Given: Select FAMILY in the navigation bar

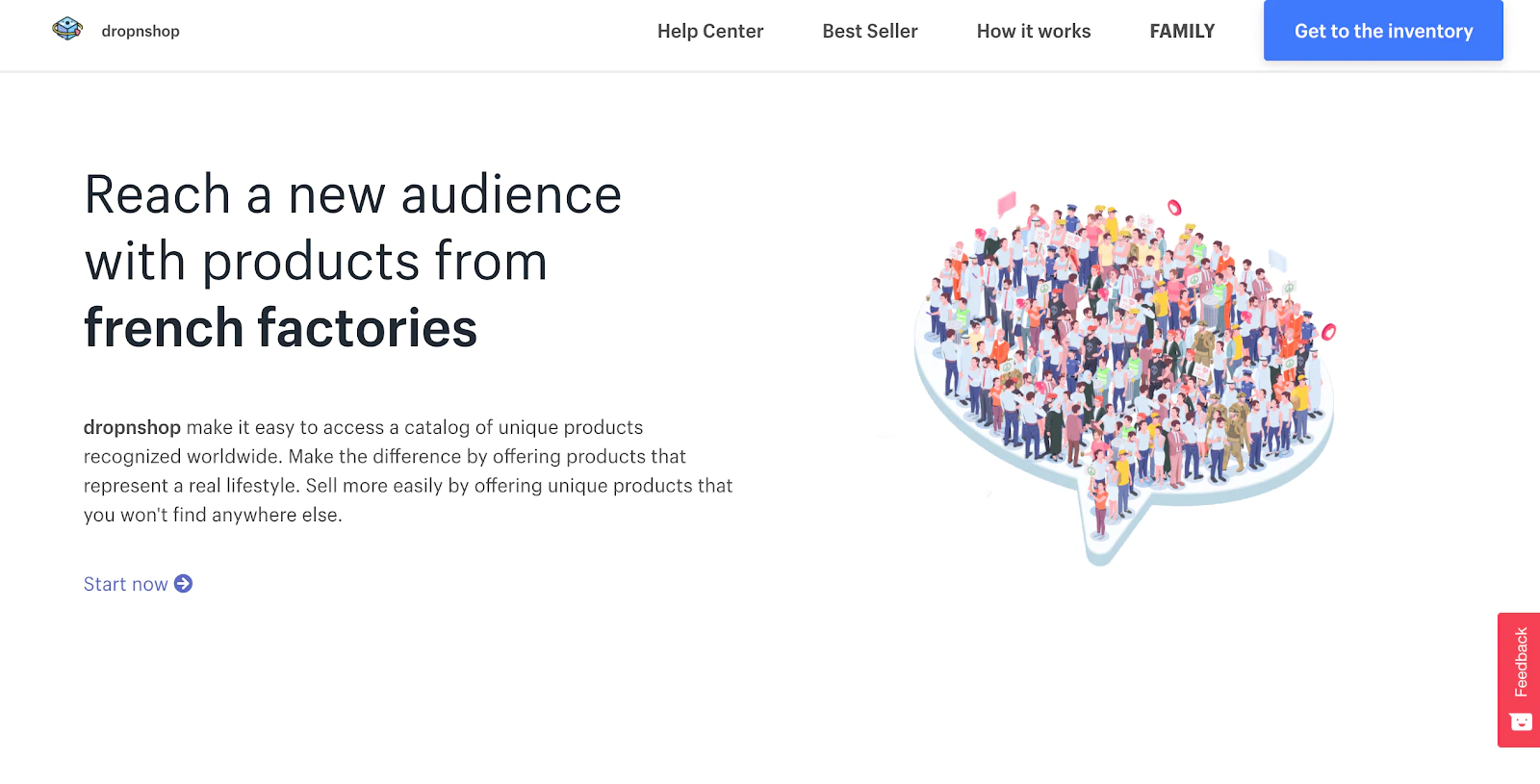Looking at the screenshot, I should click(x=1182, y=31).
